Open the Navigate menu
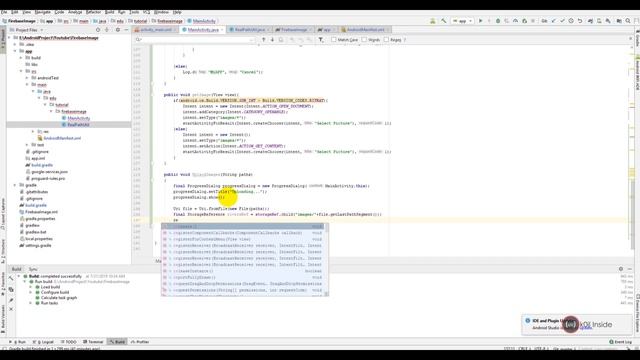640x360 pixels. [x=42, y=12]
